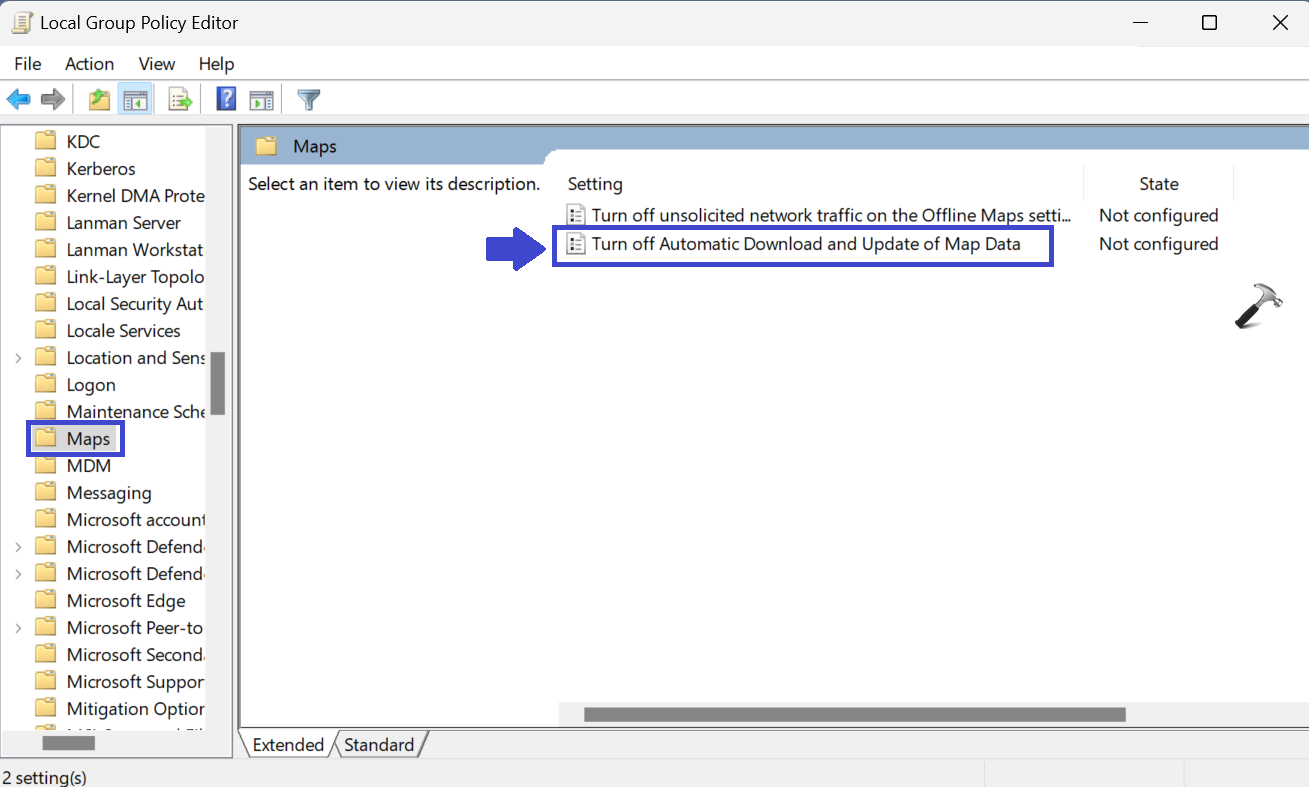Switch to the Standard tab

[379, 745]
